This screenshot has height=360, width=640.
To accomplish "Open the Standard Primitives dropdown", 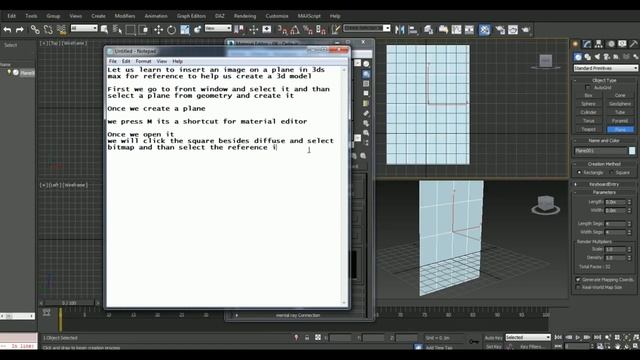I will pos(605,68).
